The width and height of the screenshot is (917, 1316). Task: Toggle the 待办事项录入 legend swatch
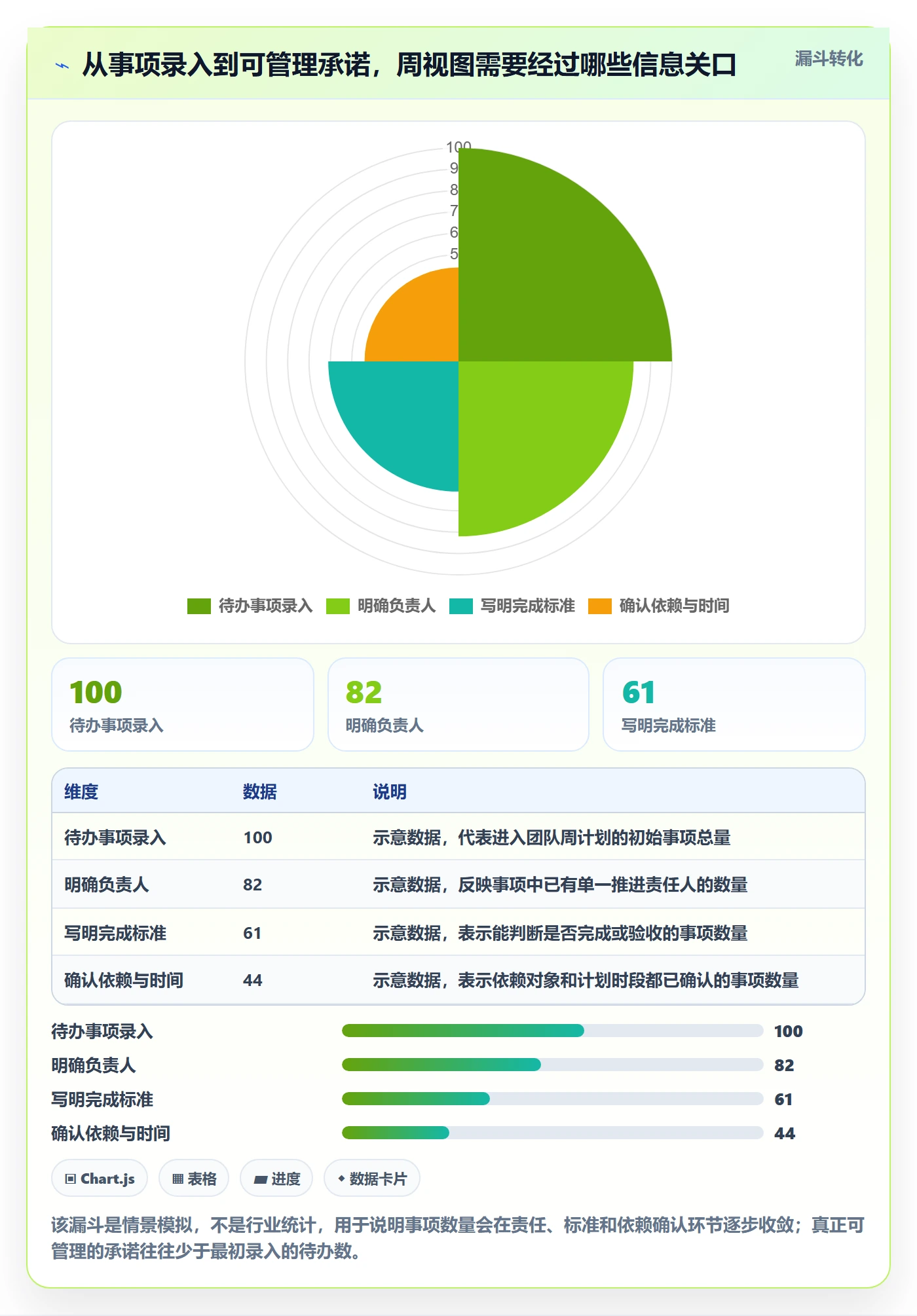199,606
